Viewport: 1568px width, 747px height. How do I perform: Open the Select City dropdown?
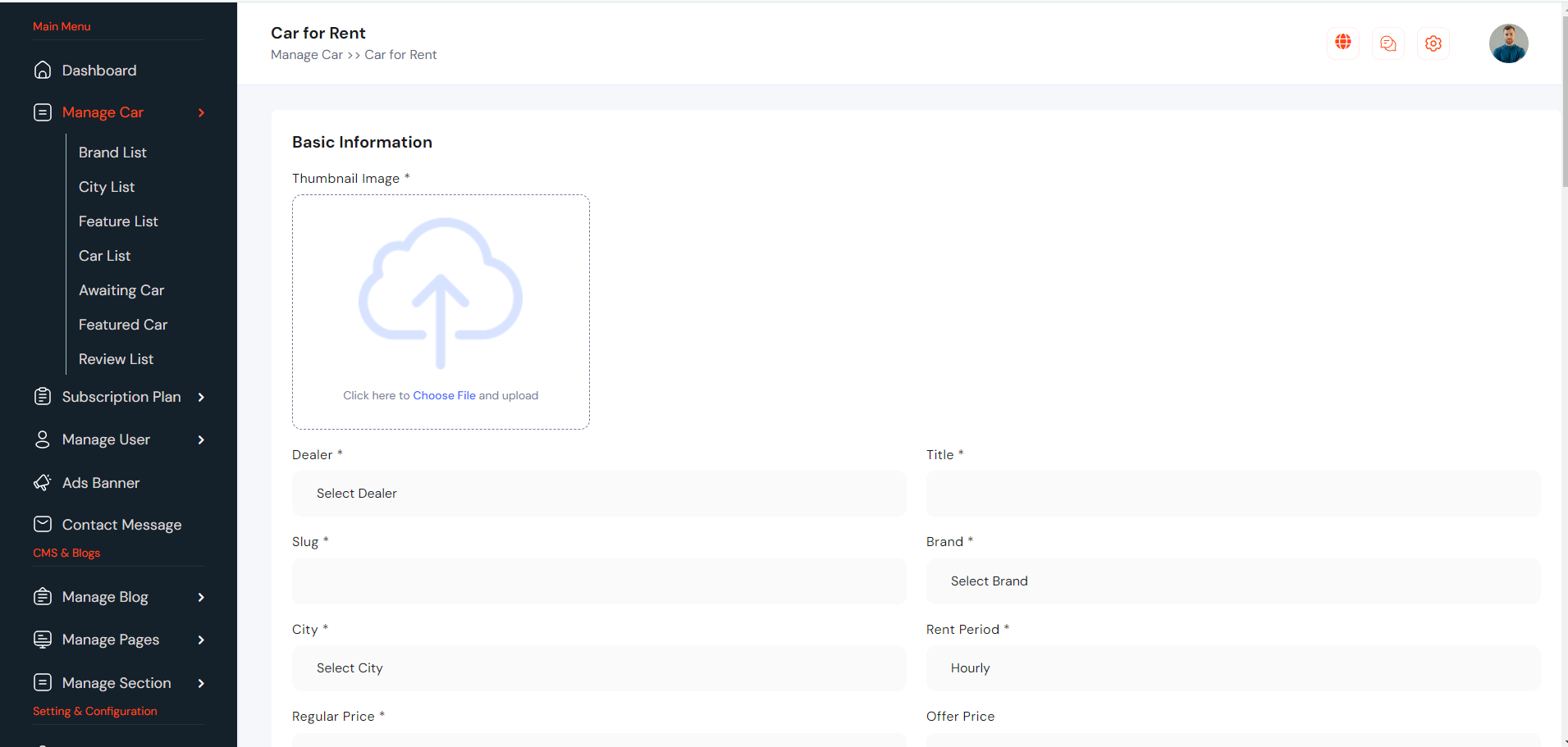[599, 668]
